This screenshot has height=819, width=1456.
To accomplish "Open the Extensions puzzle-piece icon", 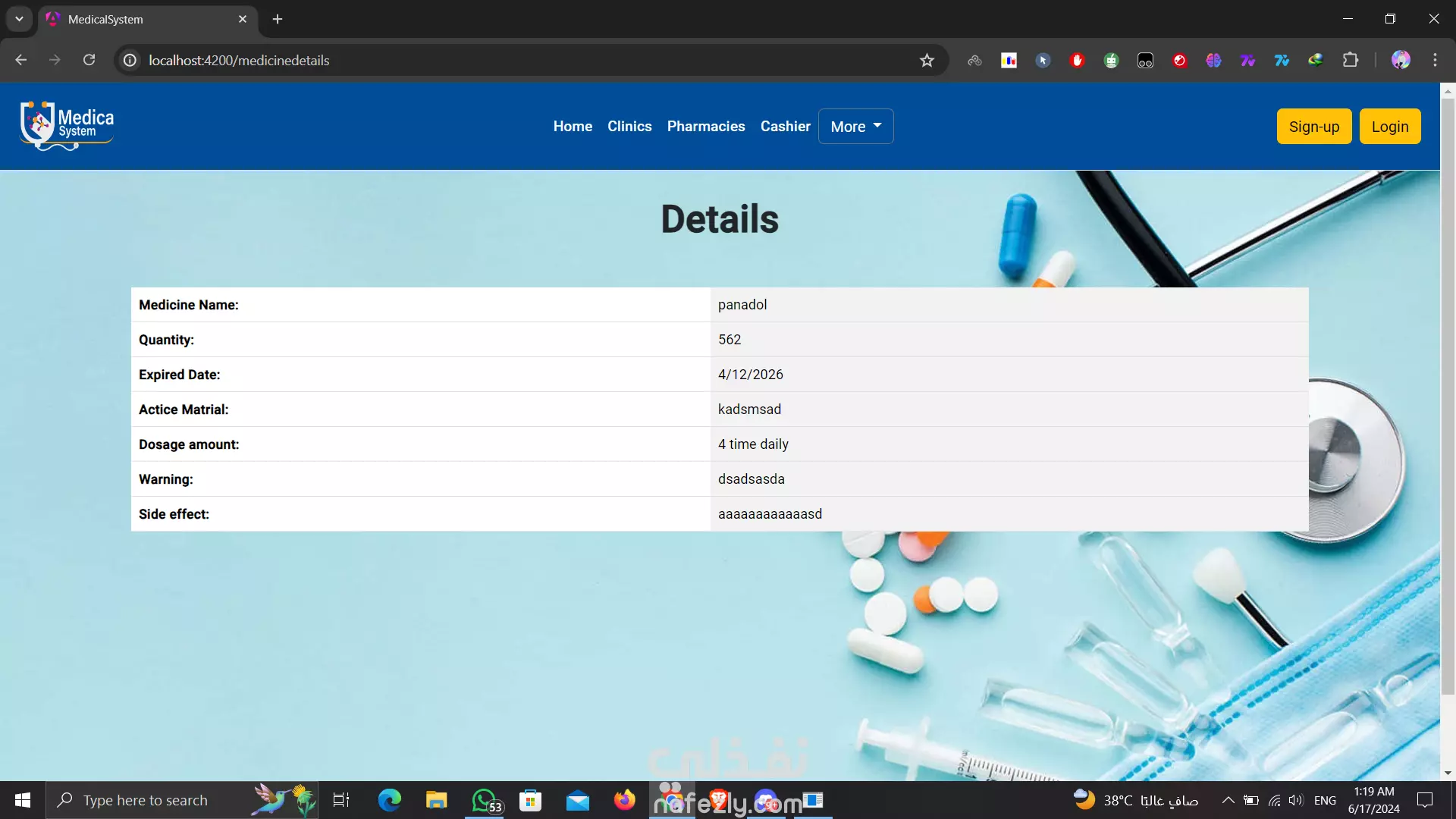I will coord(1351,60).
